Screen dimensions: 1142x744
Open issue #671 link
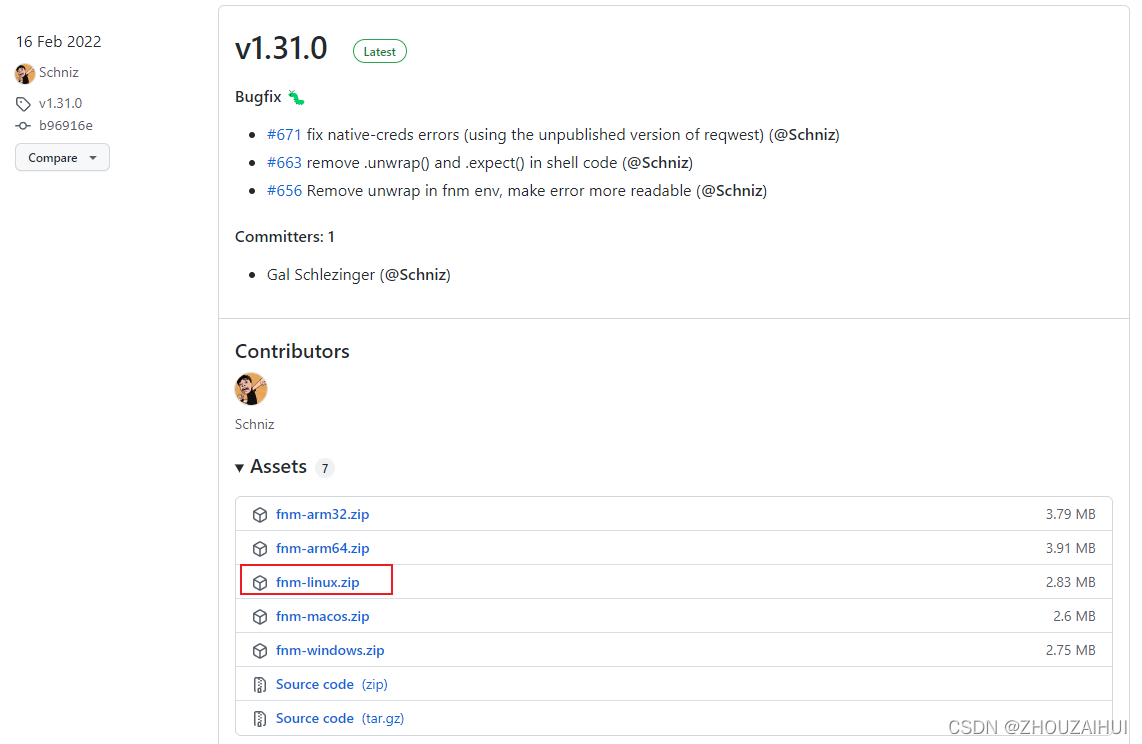[284, 134]
